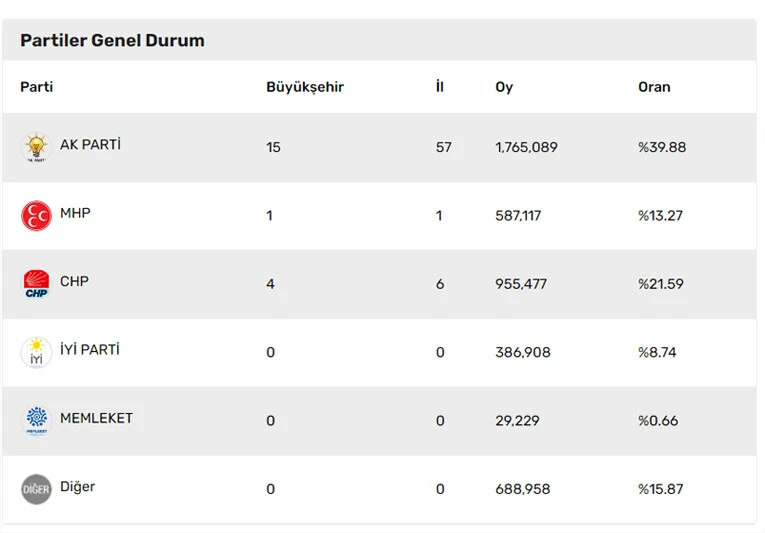Image resolution: width=765 pixels, height=533 pixels.
Task: Click the CHP party logo
Action: tap(36, 284)
